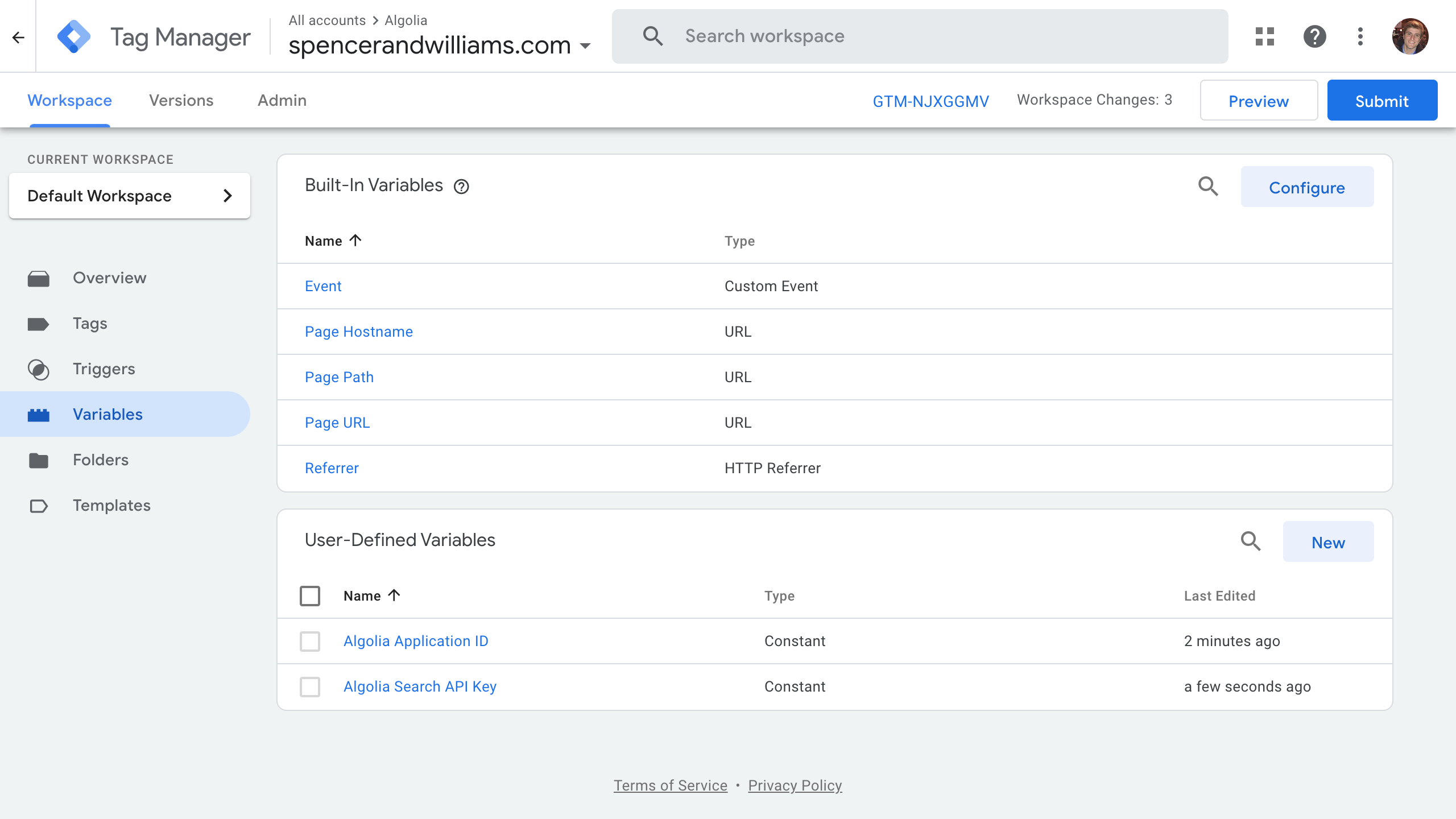Click the search icon in User-Defined Variables

[1251, 541]
